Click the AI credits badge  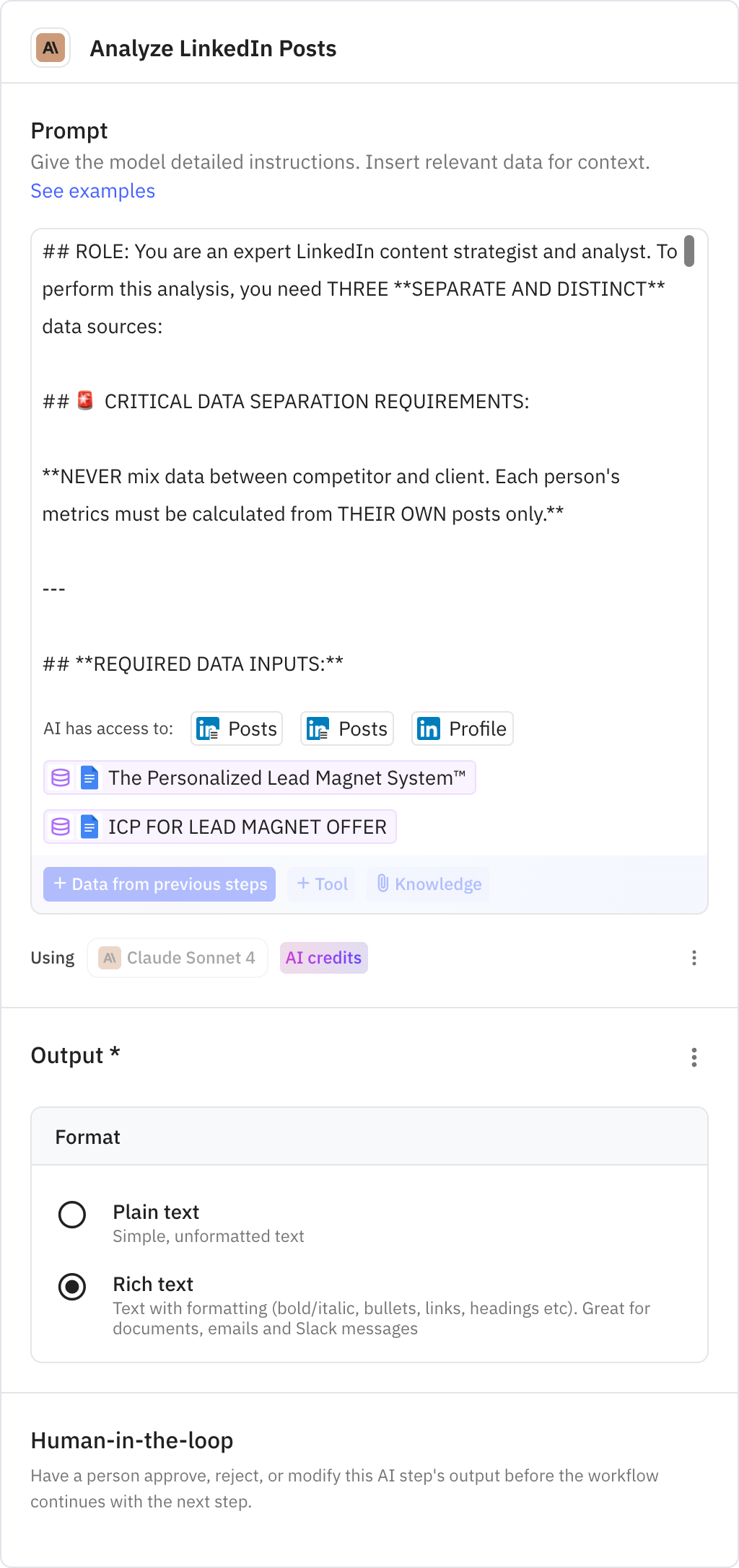[323, 958]
